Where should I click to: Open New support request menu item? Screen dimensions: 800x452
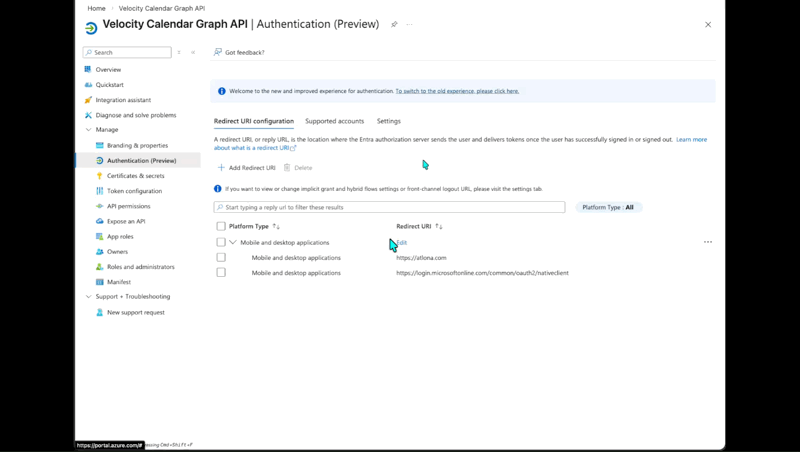(138, 312)
